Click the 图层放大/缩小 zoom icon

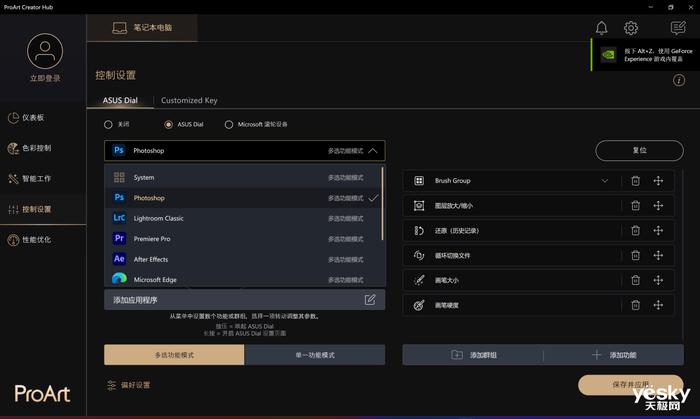click(x=419, y=206)
